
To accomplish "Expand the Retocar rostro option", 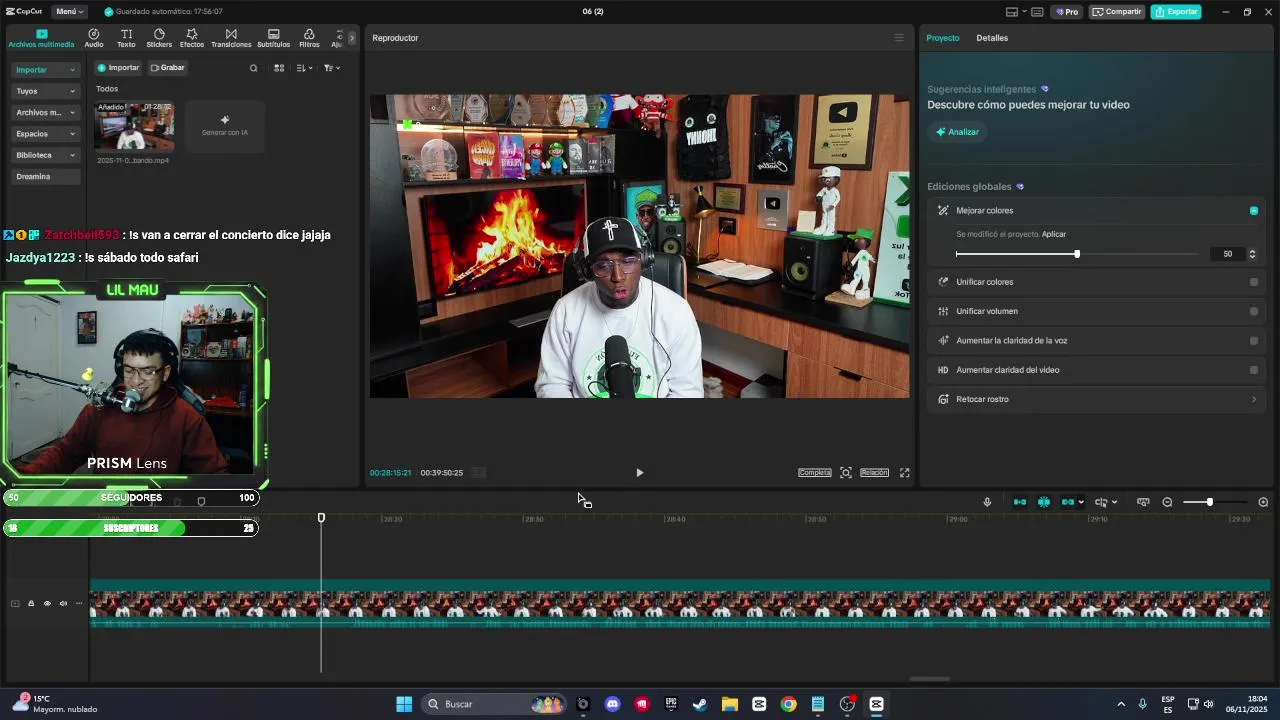I will tap(1254, 399).
